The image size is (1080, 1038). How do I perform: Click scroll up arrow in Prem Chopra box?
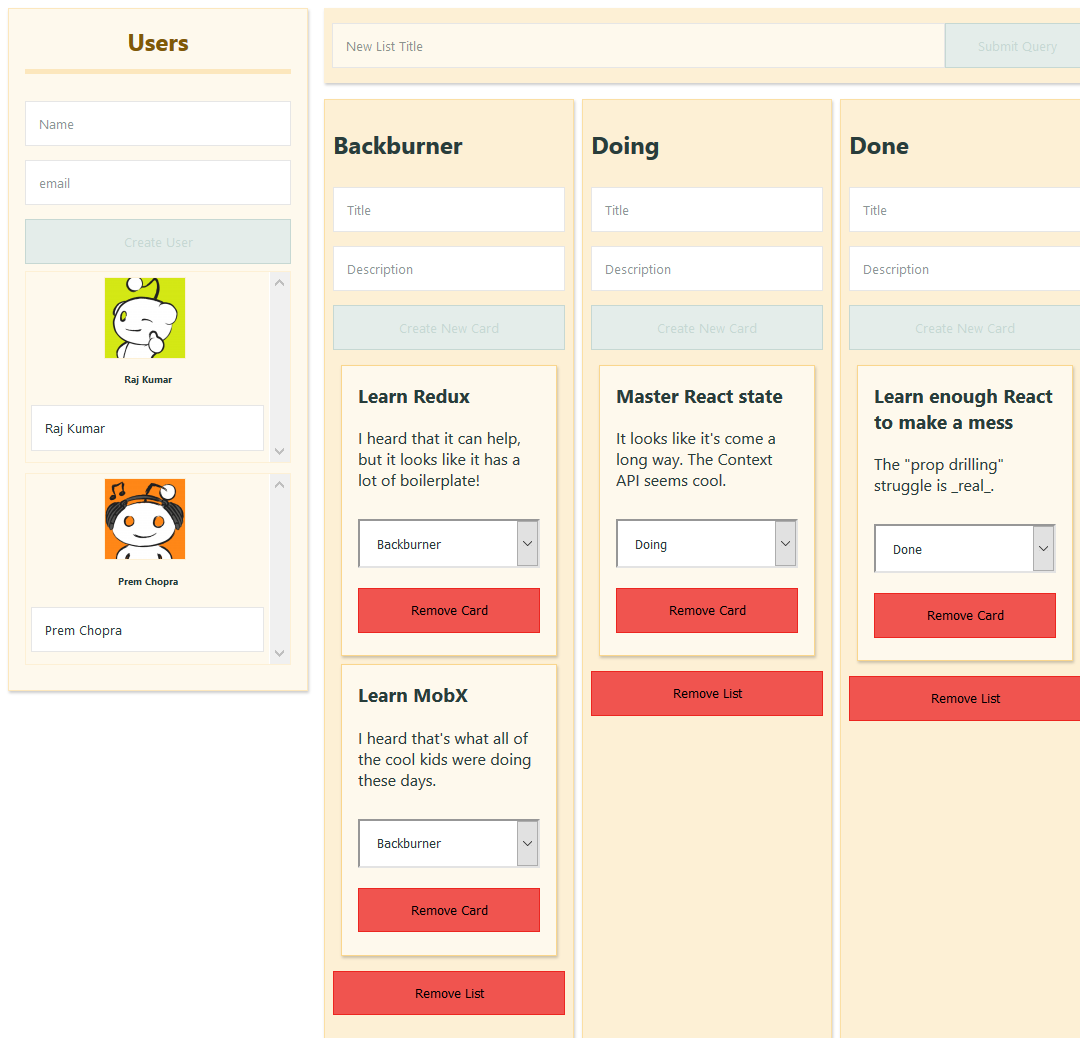[x=280, y=484]
